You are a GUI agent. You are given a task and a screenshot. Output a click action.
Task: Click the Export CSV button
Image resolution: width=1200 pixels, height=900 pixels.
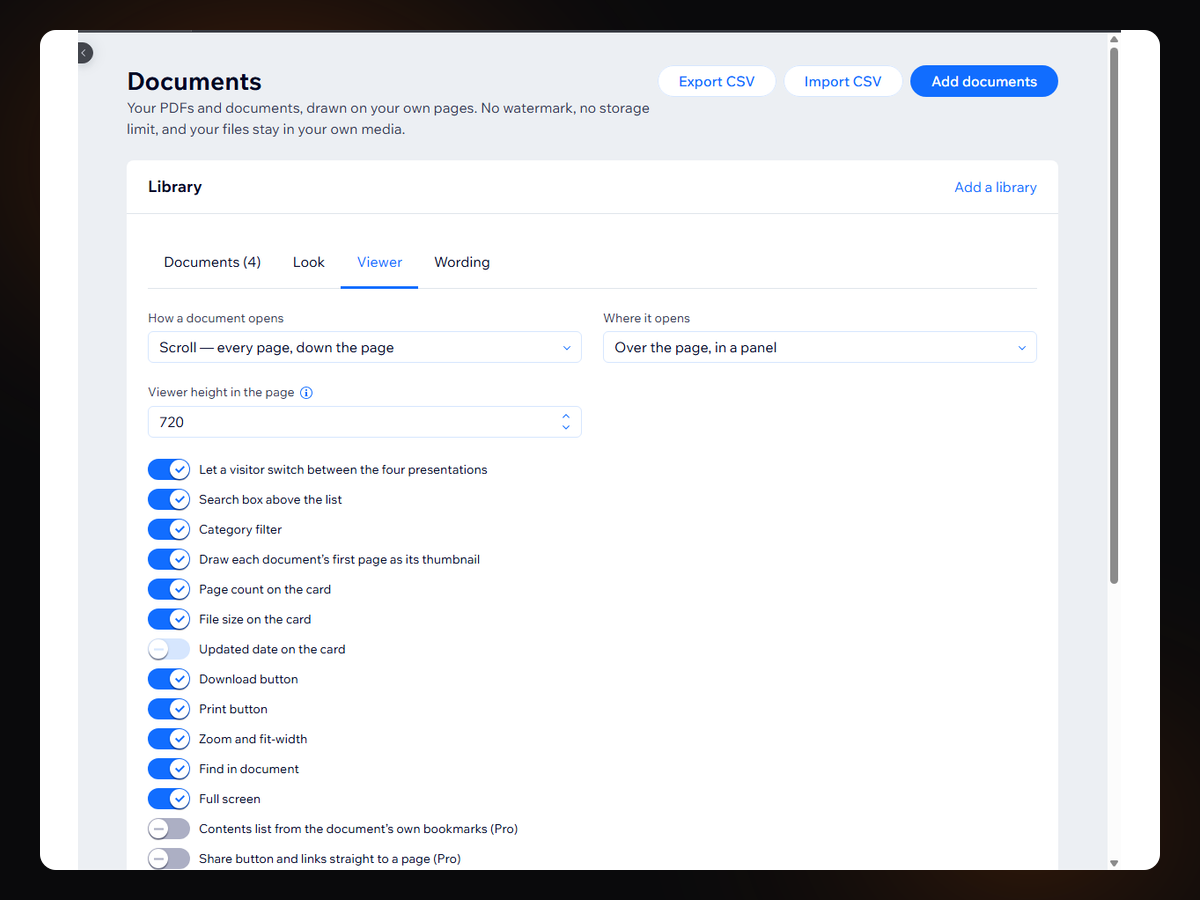pyautogui.click(x=717, y=82)
